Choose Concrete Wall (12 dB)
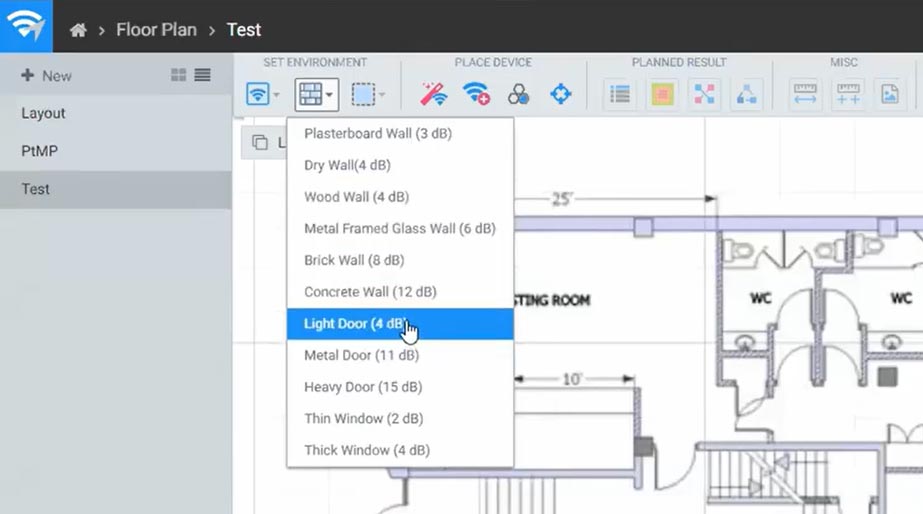 [370, 292]
